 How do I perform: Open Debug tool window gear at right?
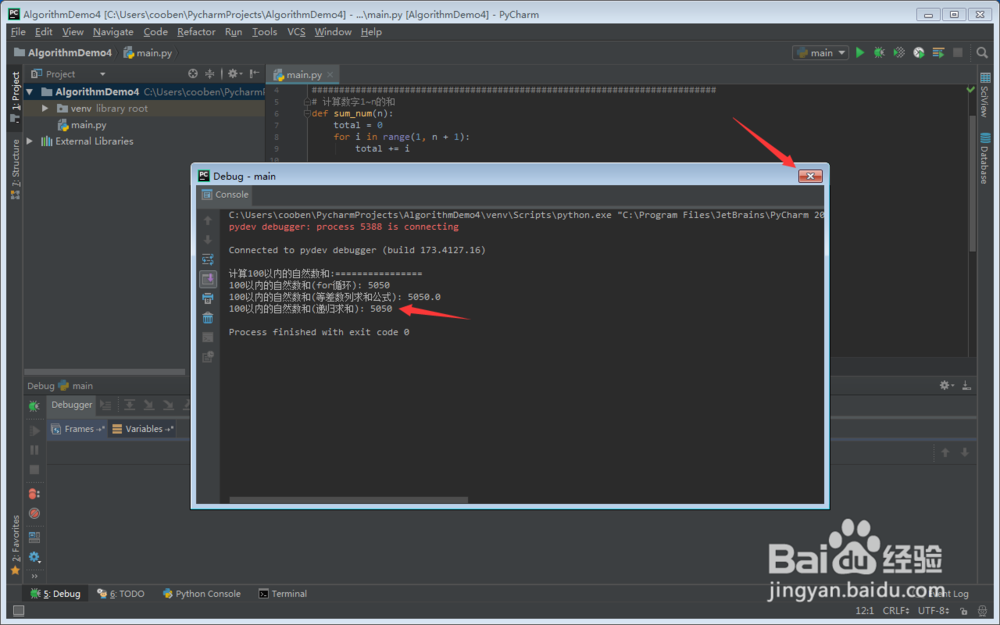pos(946,385)
